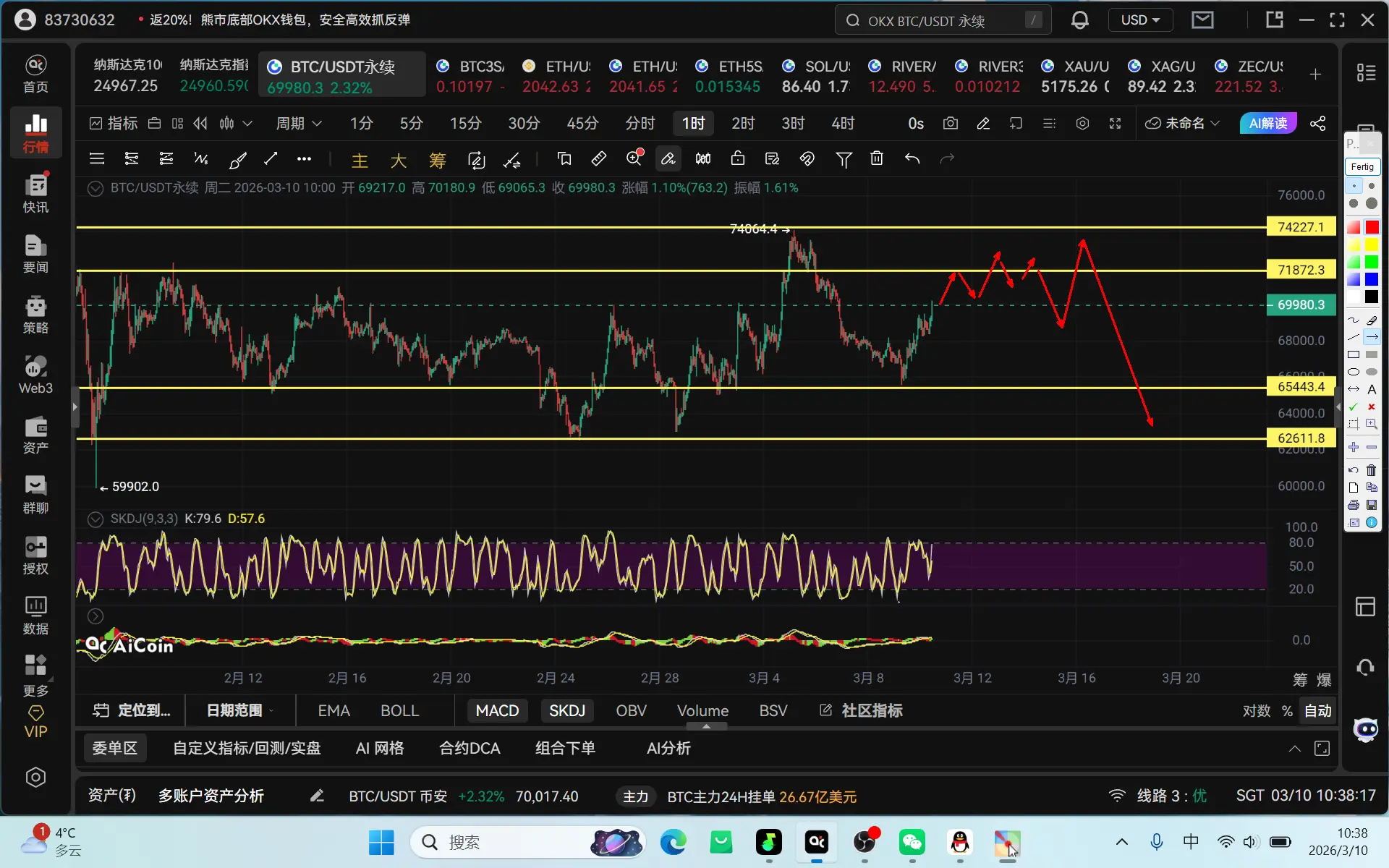Click the notification bell icon
Viewport: 1389px width, 868px height.
(x=1079, y=20)
